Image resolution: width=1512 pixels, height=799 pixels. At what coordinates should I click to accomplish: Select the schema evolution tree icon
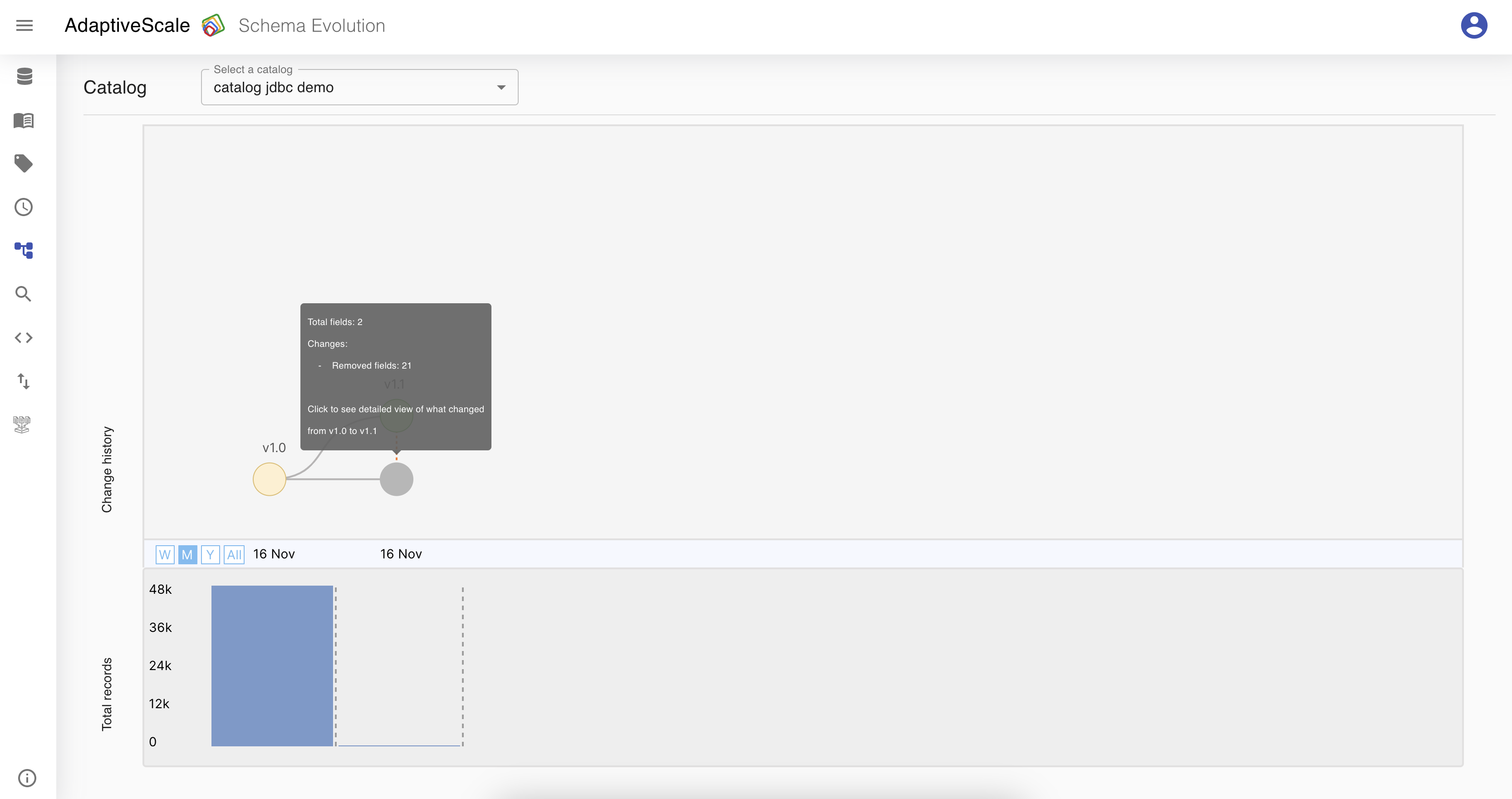pyautogui.click(x=24, y=250)
